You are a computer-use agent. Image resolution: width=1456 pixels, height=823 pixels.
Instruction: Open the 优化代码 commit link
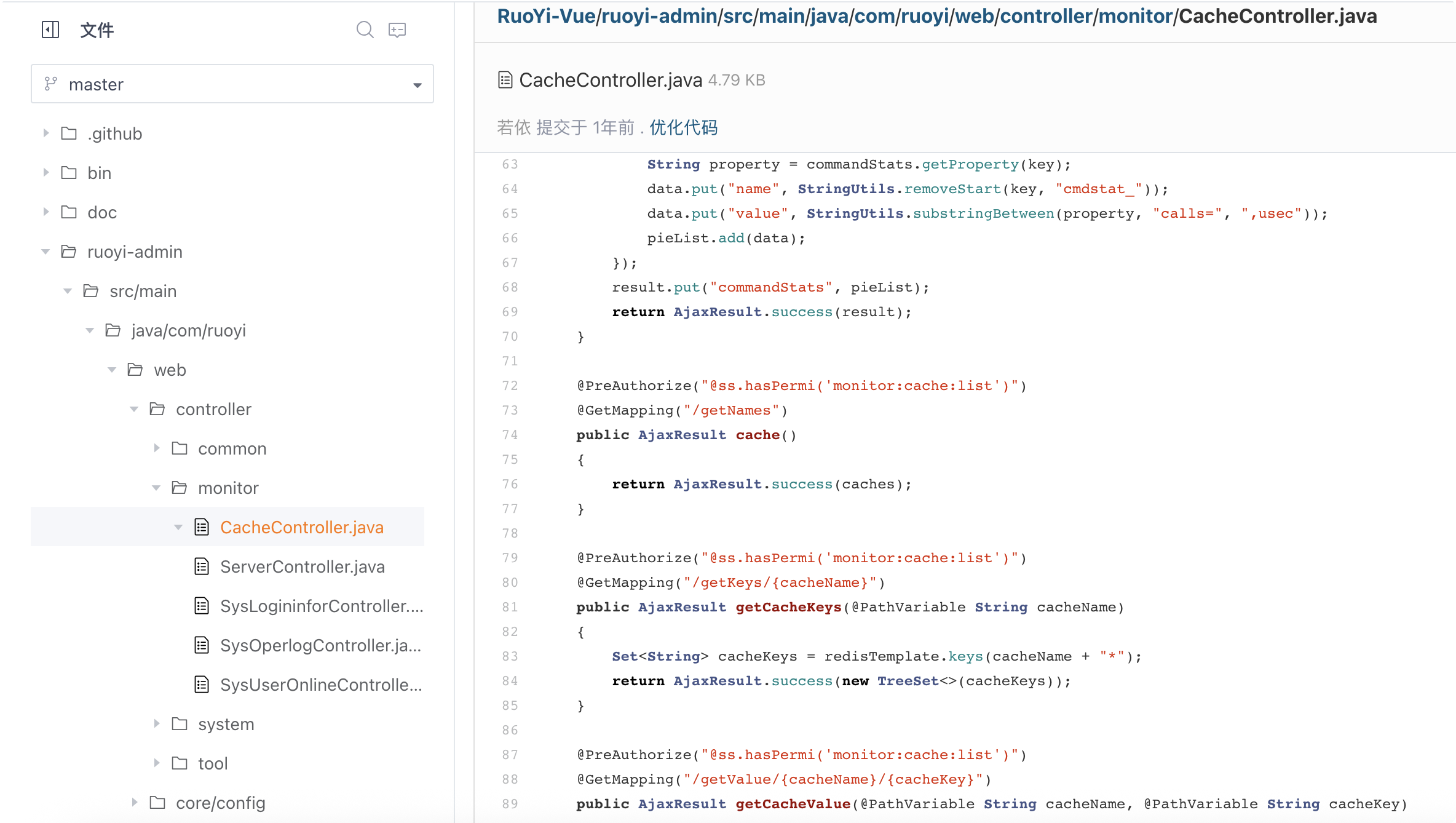tap(683, 127)
